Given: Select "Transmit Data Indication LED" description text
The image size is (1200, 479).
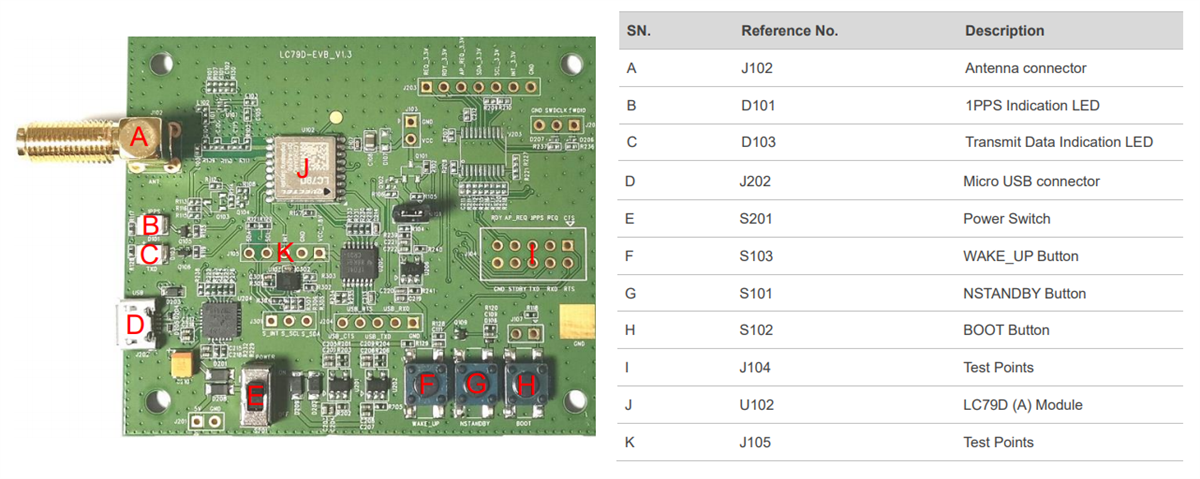Looking at the screenshot, I should 1058,142.
